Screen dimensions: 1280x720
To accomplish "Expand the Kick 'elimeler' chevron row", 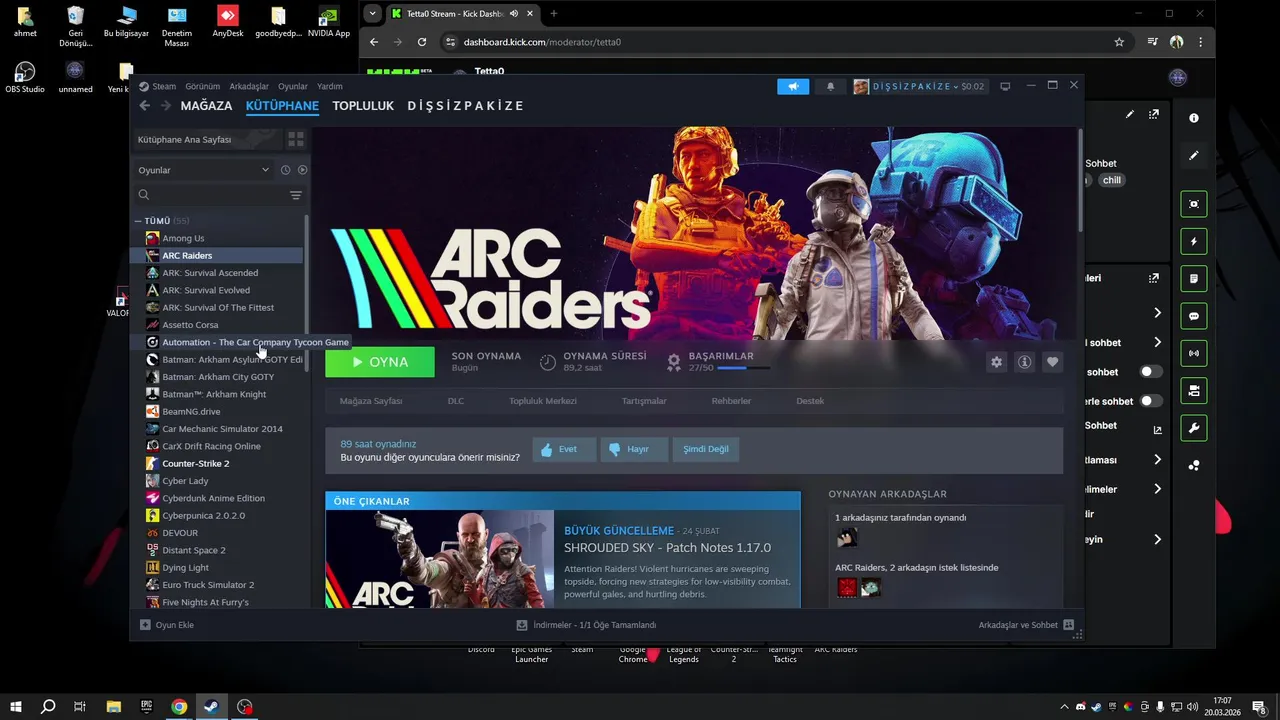I will coord(1157,489).
